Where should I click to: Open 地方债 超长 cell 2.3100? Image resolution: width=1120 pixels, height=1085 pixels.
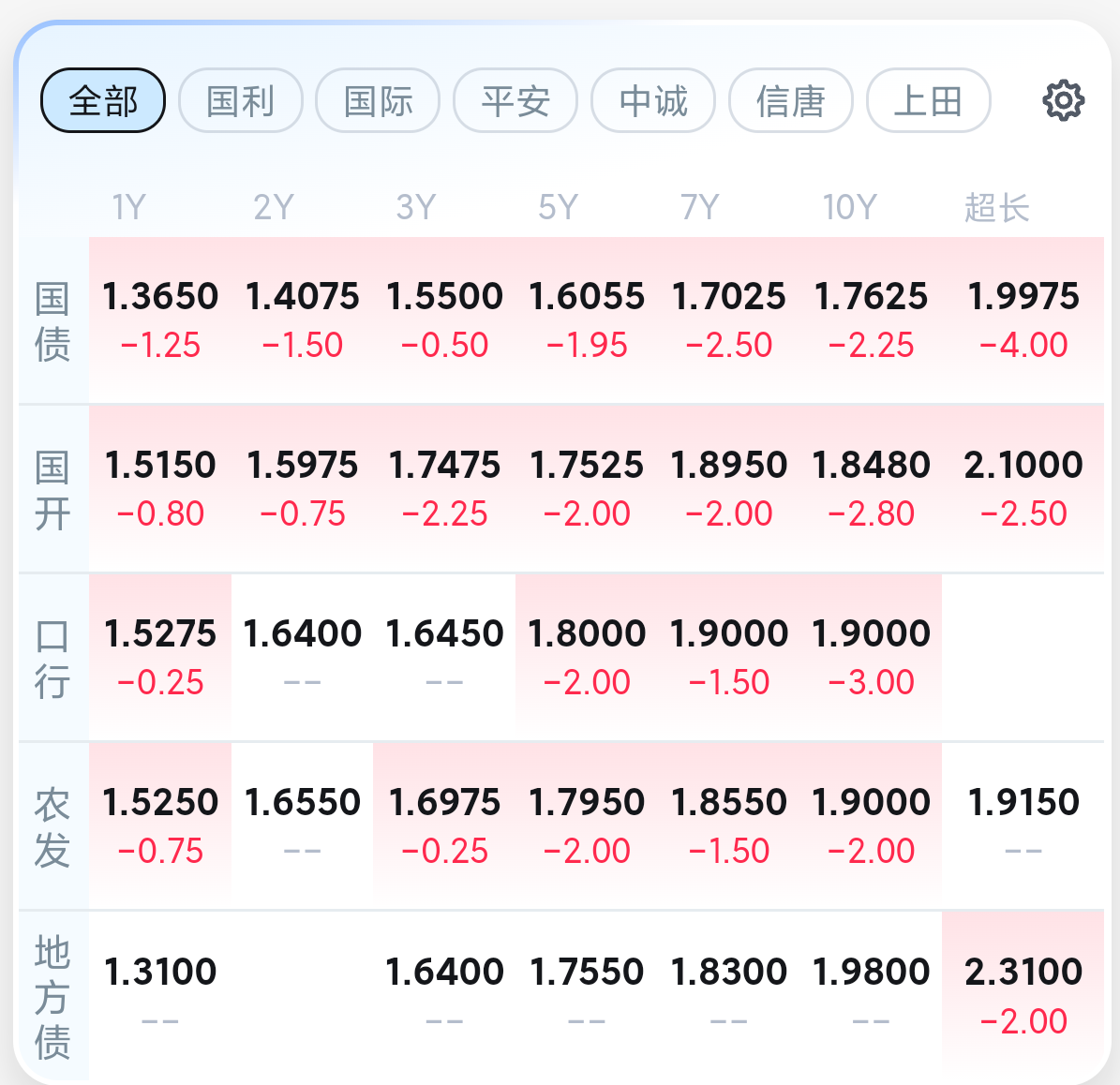click(1023, 996)
